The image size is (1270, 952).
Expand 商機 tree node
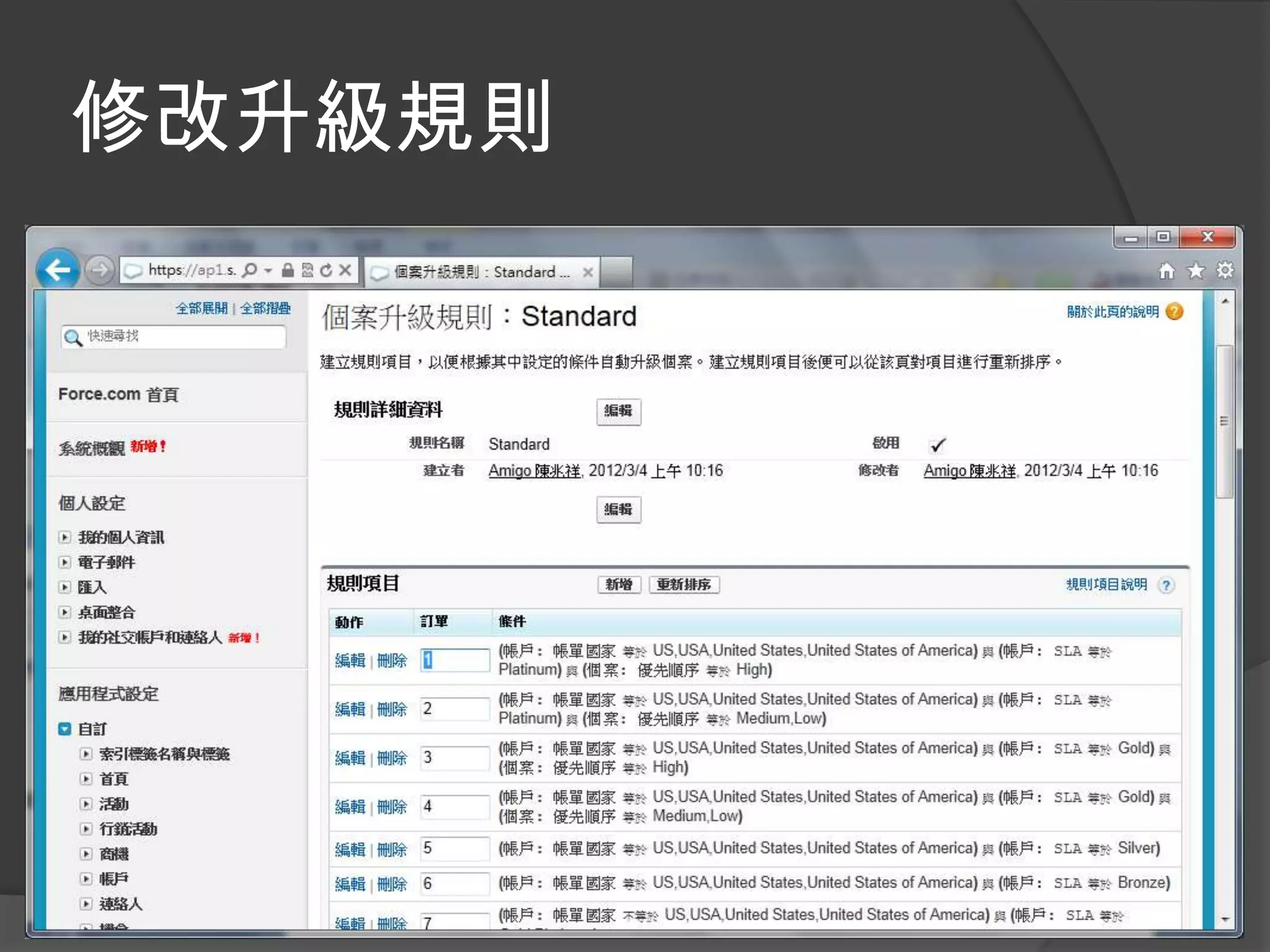coord(86,854)
